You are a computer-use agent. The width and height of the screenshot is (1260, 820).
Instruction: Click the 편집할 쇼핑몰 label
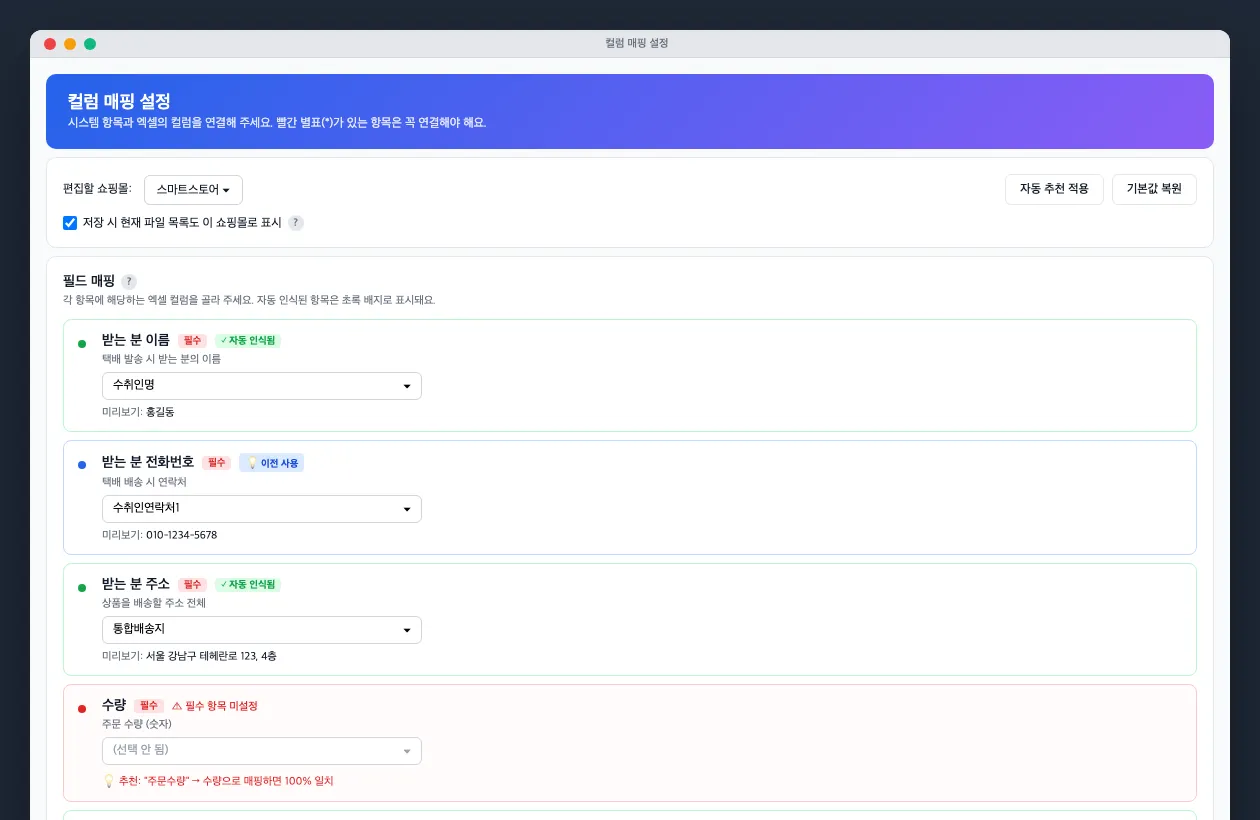pyautogui.click(x=97, y=189)
